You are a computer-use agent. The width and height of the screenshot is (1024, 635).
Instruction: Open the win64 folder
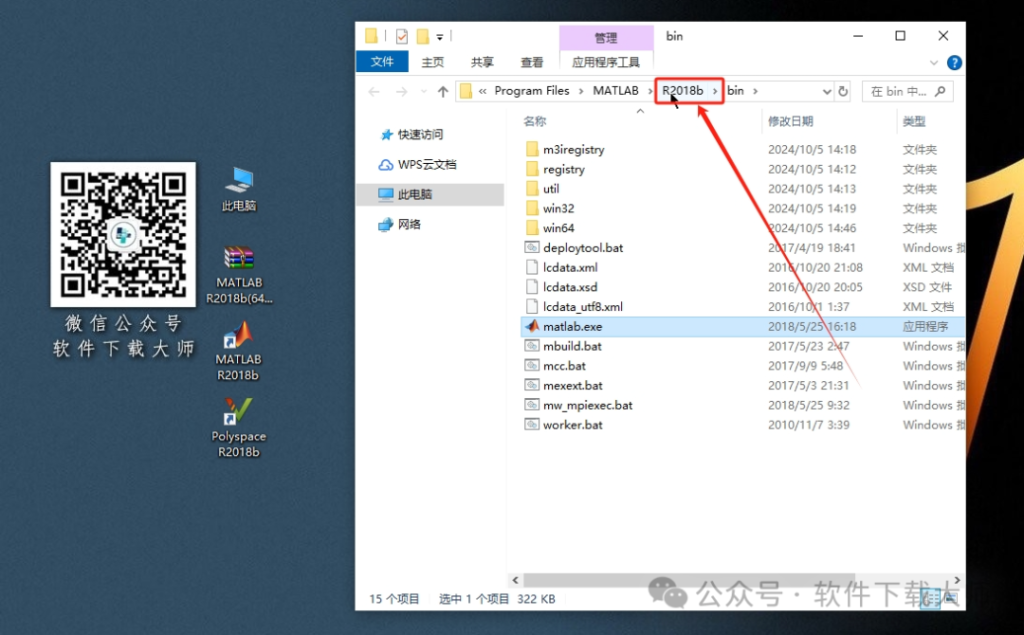point(557,227)
